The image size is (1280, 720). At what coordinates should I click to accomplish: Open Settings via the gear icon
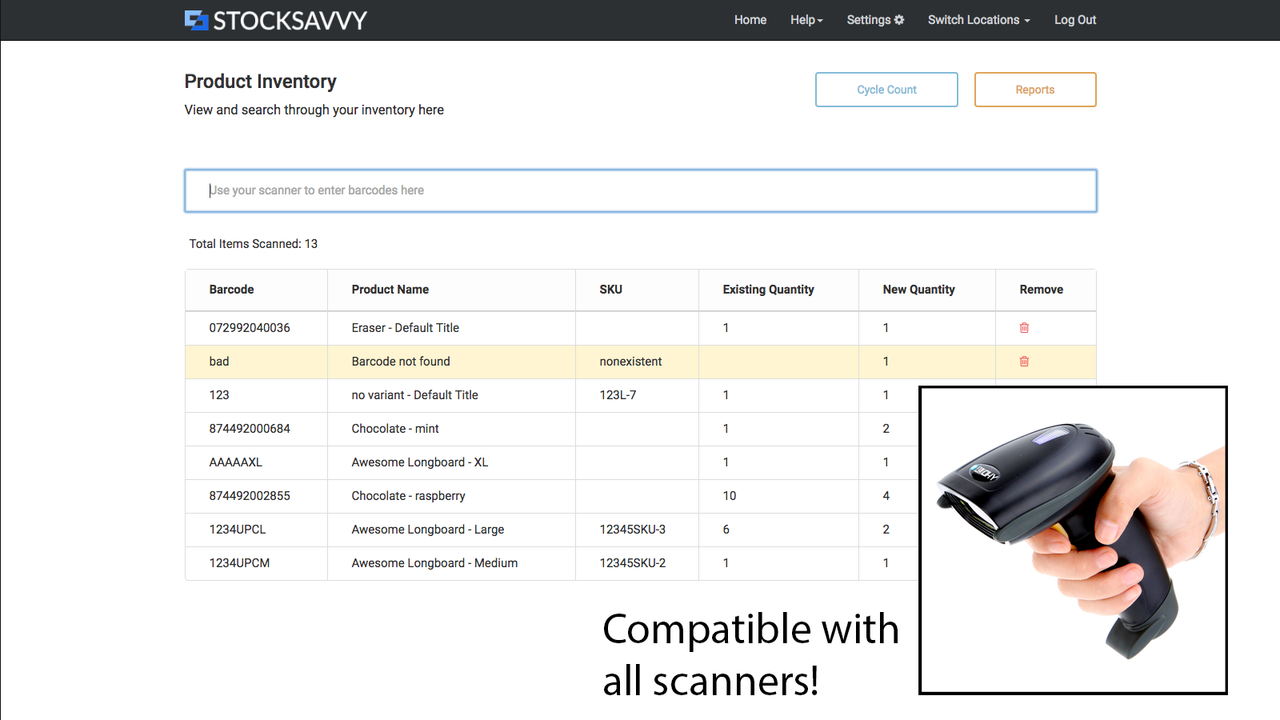tap(899, 19)
